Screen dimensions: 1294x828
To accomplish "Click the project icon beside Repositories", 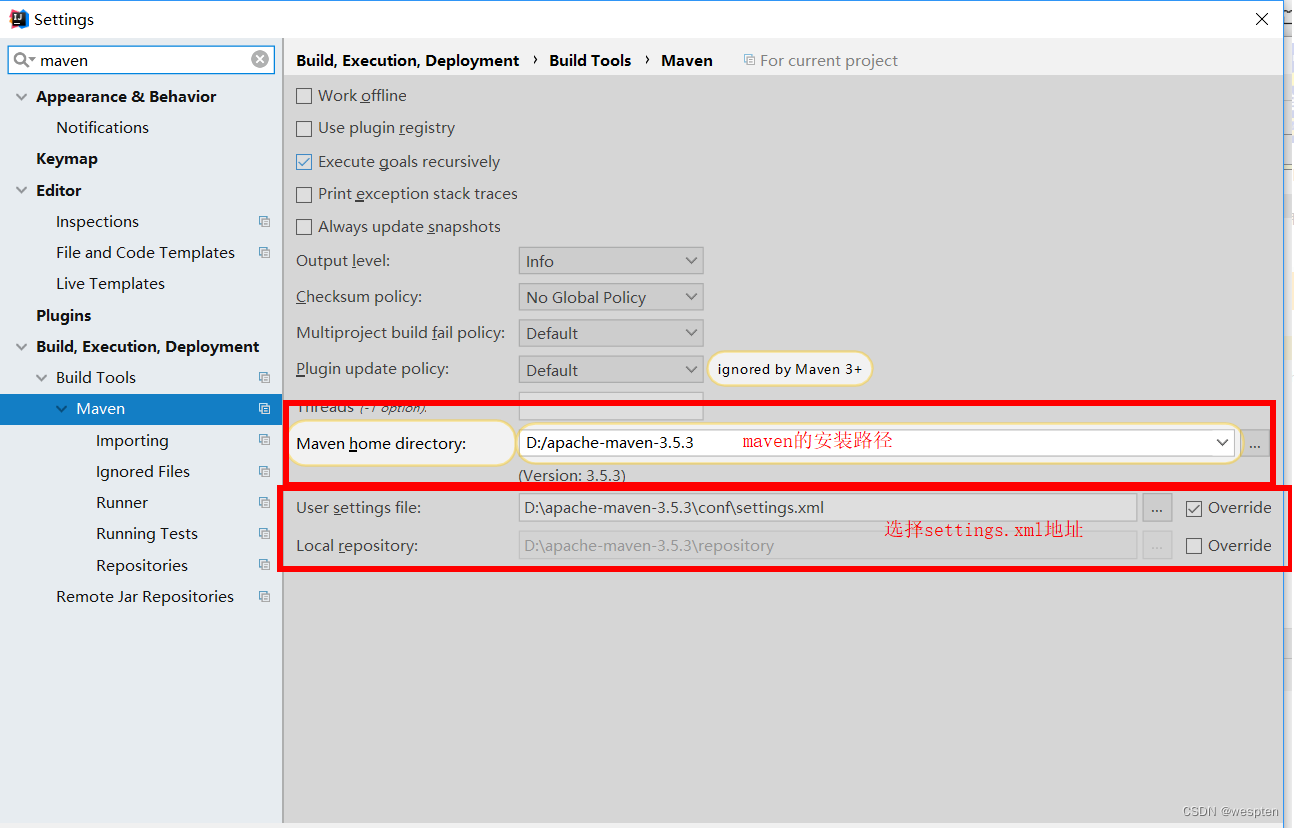I will 264,565.
